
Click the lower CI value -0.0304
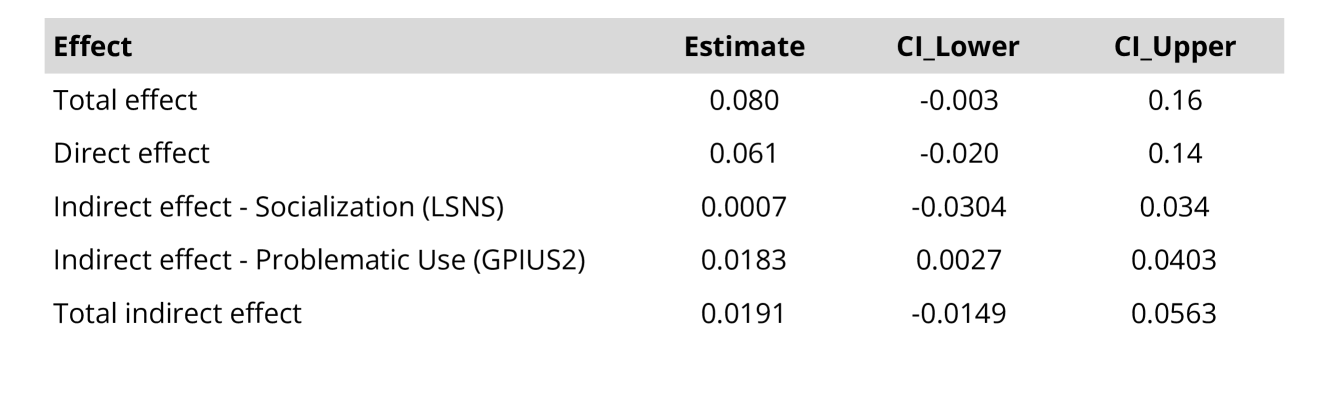tap(958, 207)
